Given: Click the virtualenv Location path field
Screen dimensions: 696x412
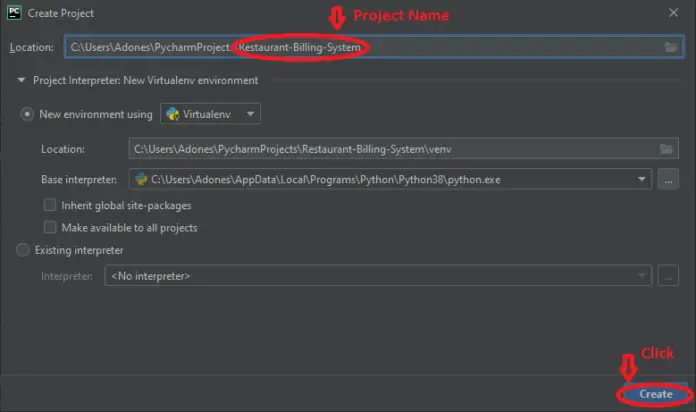Looking at the screenshot, I should tap(403, 149).
